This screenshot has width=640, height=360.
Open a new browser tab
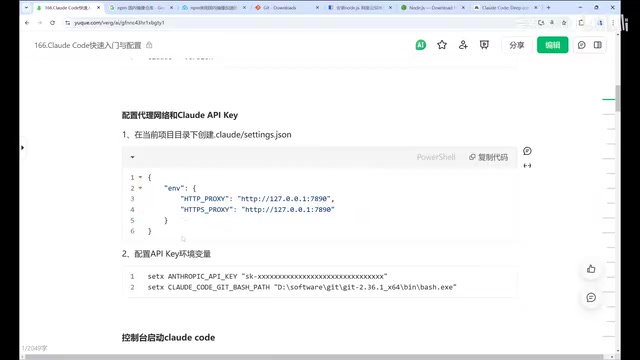coord(549,7)
